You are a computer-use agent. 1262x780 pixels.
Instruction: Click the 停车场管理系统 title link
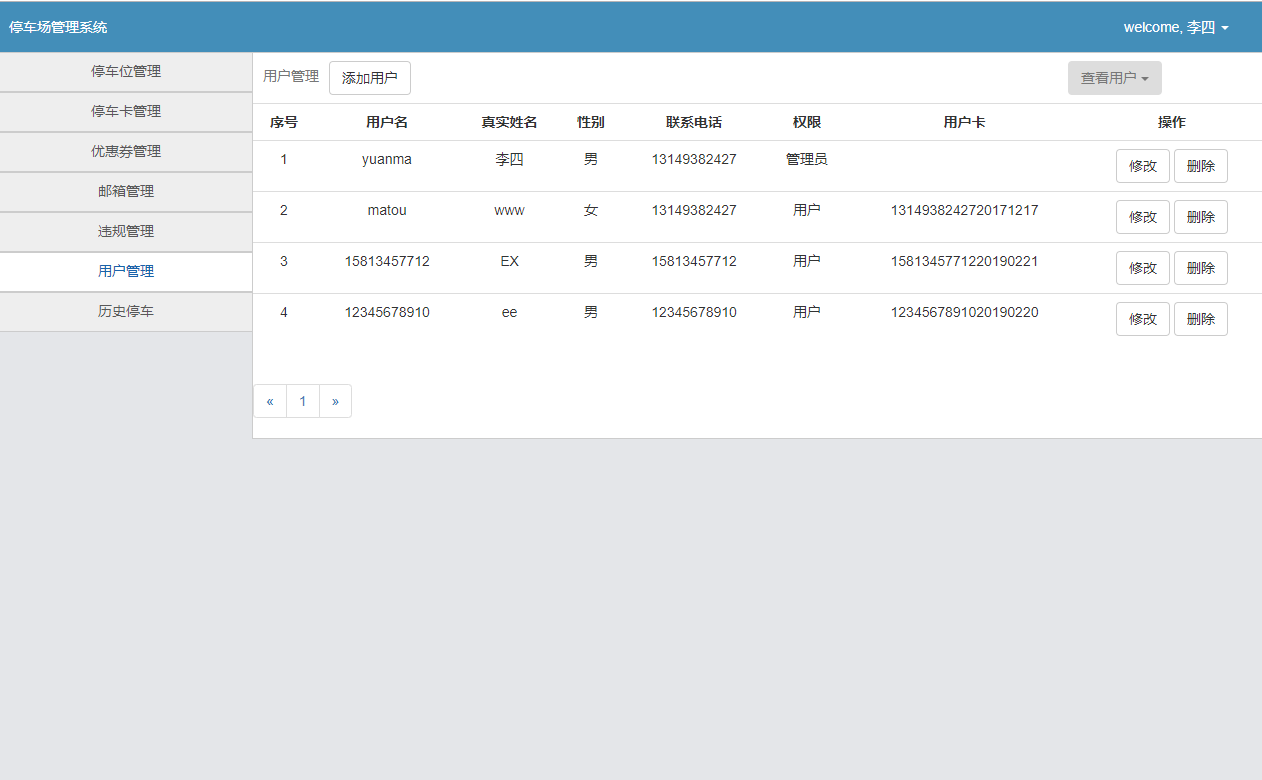tap(58, 28)
